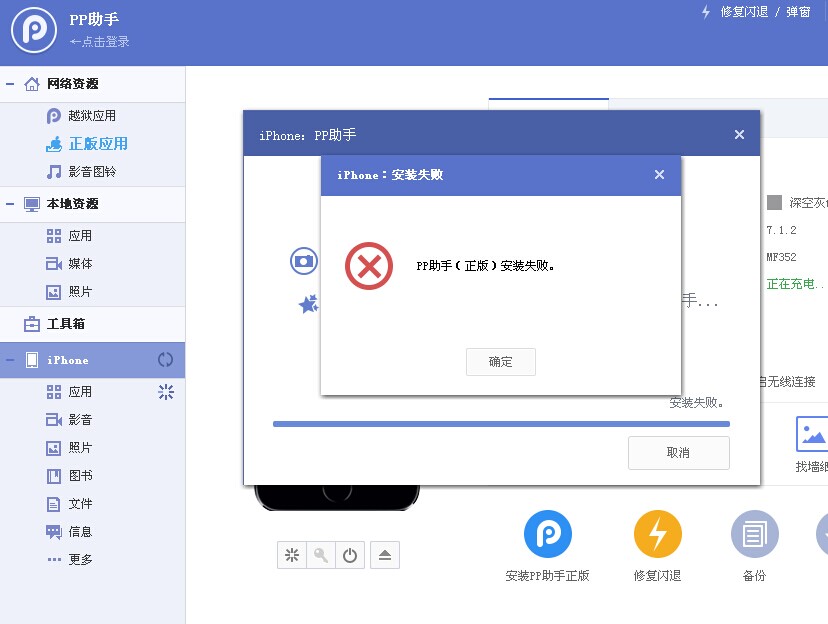
Task: Click the restart spinner device button
Action: click(291, 555)
